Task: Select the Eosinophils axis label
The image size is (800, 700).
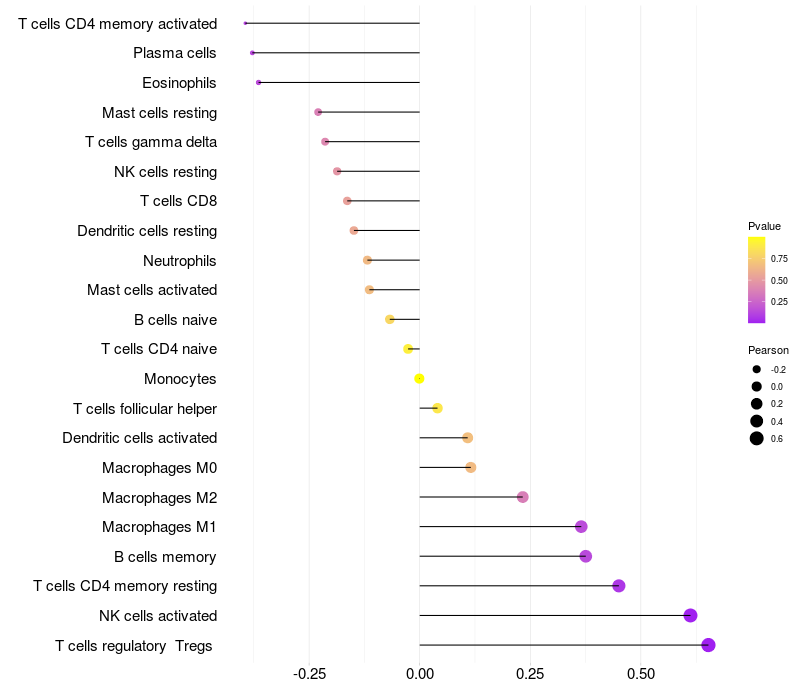Action: click(x=180, y=82)
